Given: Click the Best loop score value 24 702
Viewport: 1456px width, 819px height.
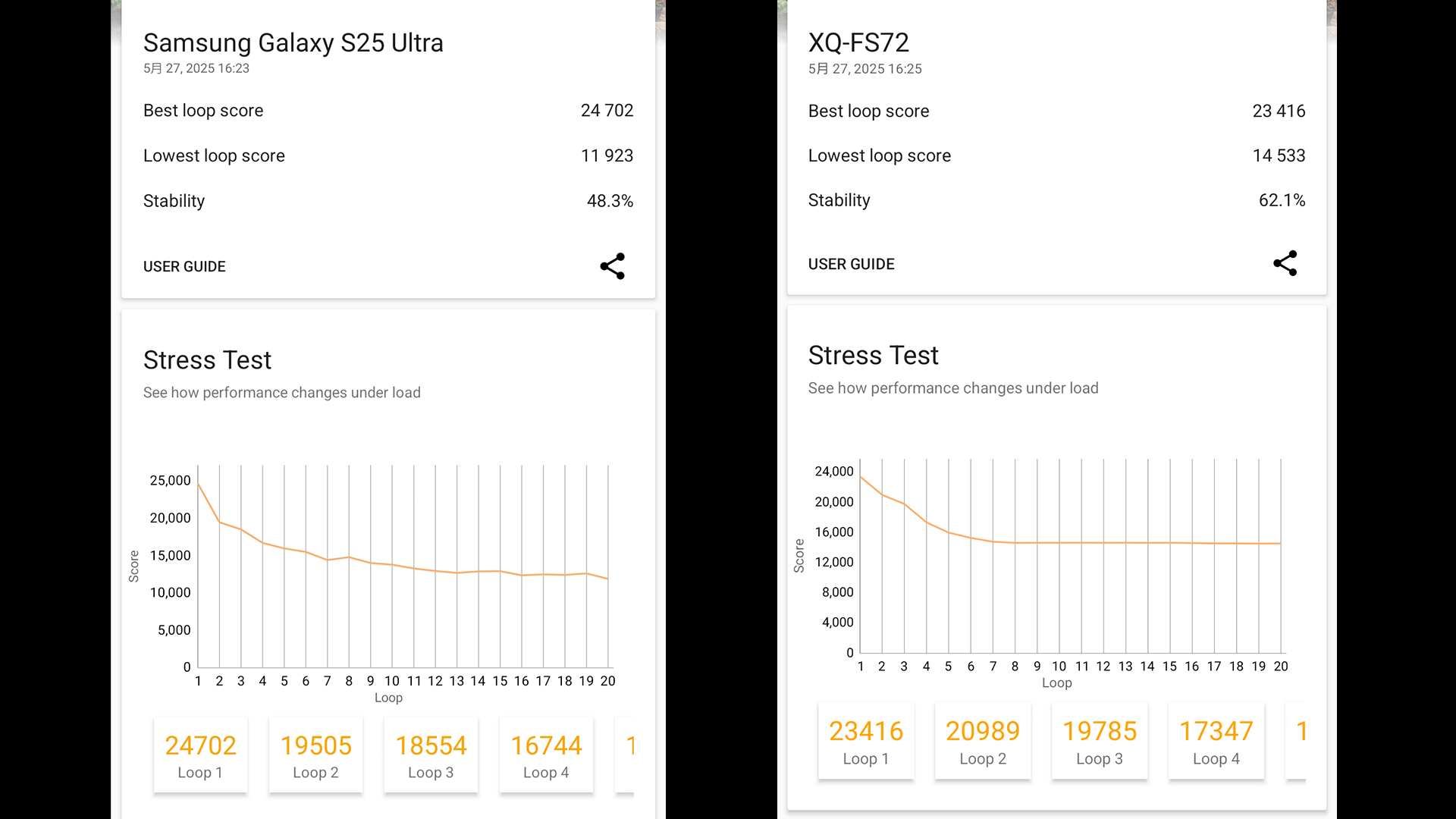Looking at the screenshot, I should point(607,111).
